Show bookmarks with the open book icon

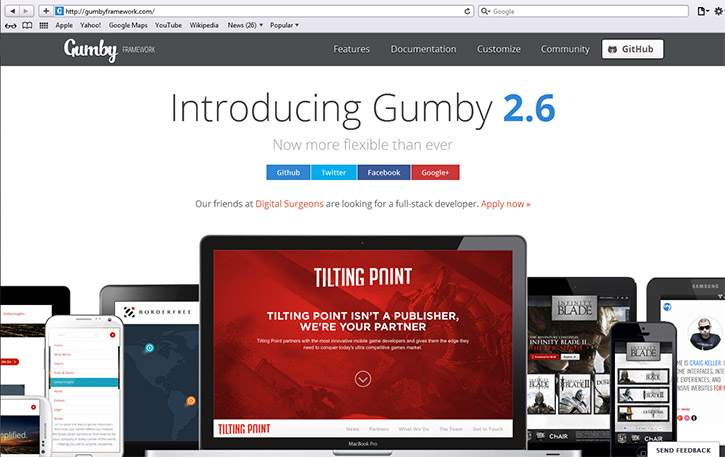click(27, 25)
